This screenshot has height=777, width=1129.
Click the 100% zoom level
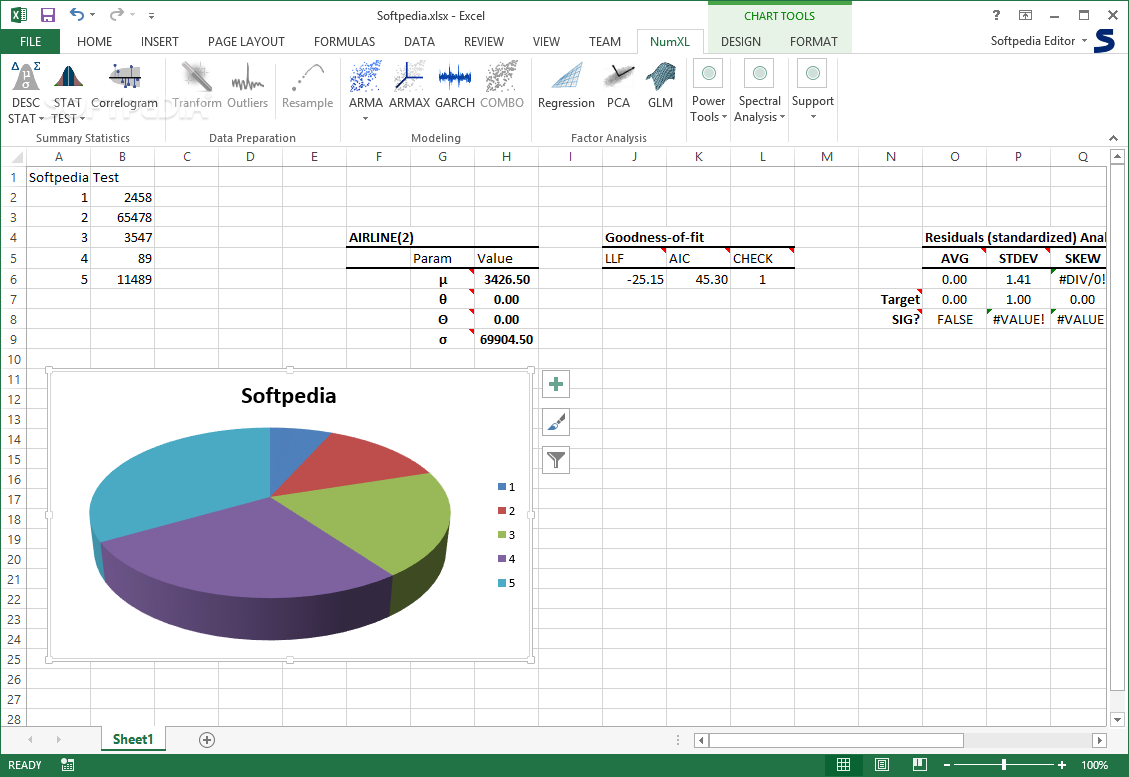(x=1094, y=765)
